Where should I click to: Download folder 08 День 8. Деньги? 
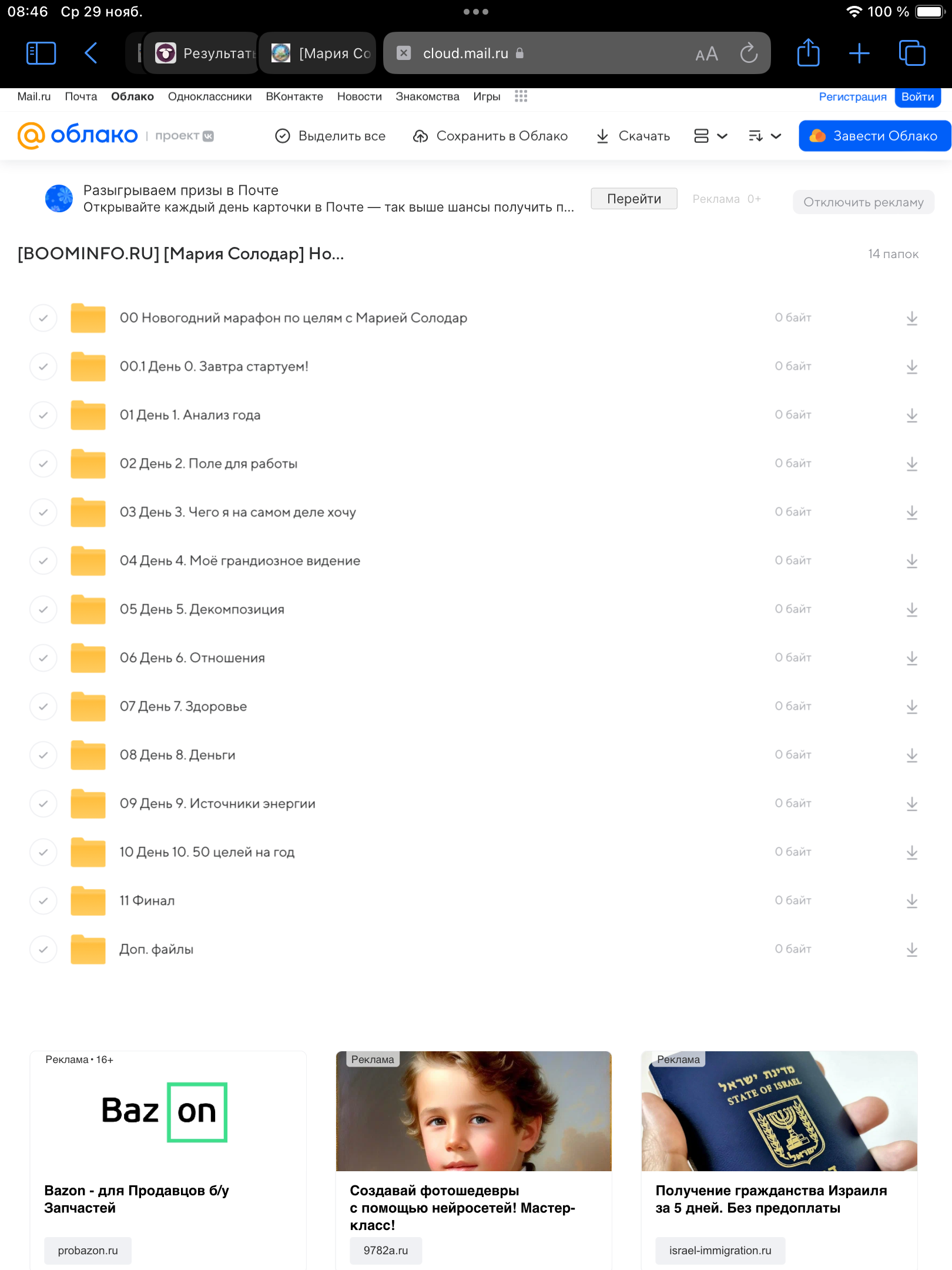[x=911, y=755]
